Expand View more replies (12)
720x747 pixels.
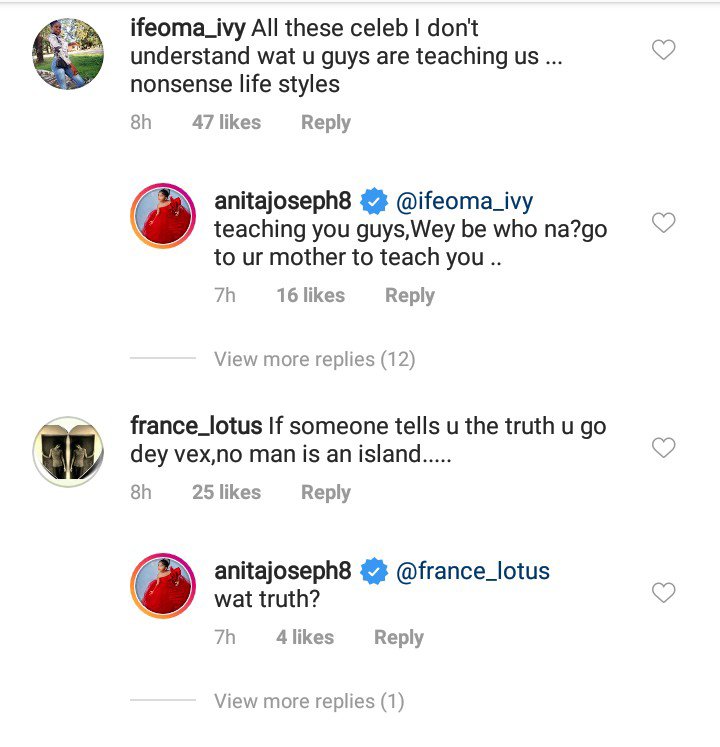coord(314,359)
